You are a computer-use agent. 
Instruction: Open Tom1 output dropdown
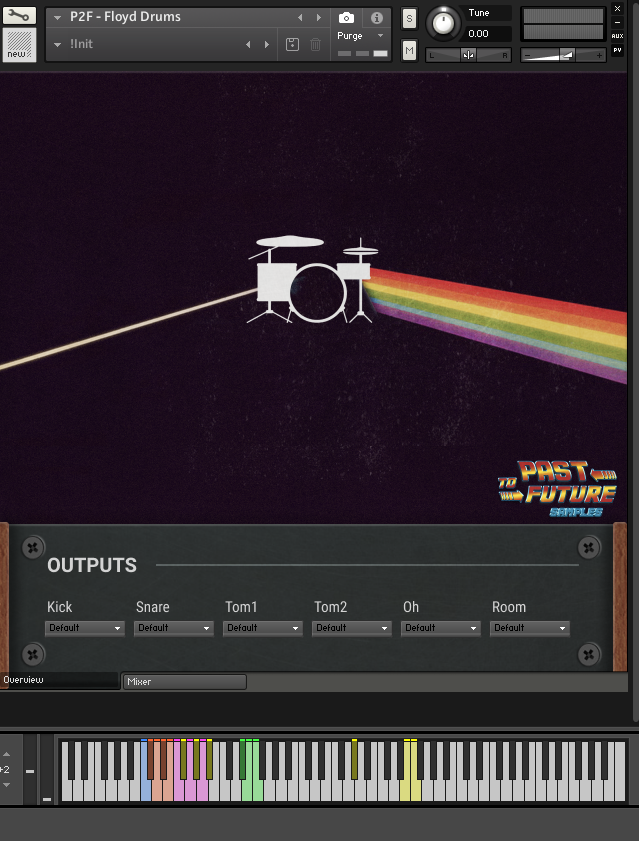(263, 628)
